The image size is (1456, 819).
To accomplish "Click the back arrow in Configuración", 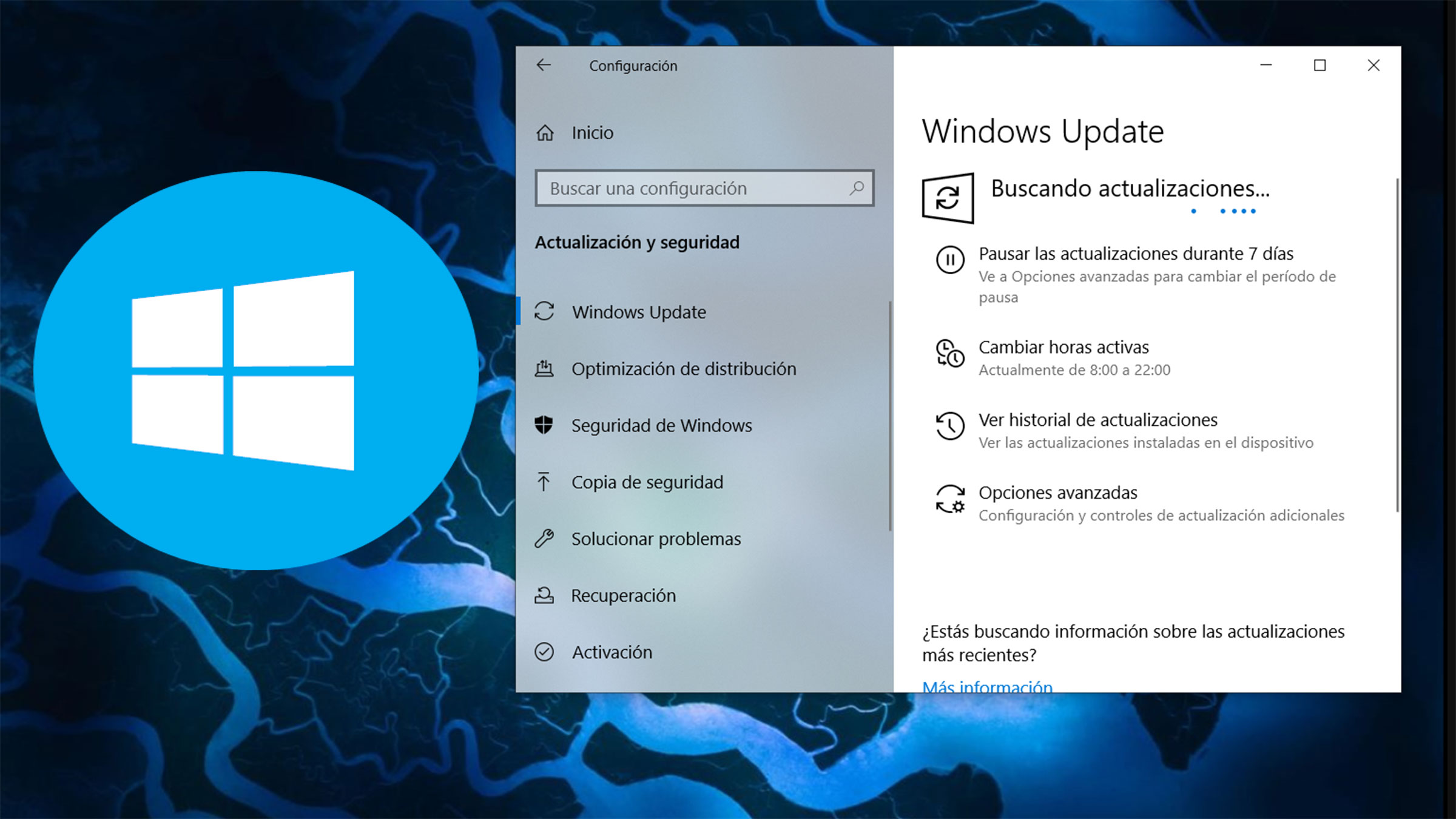I will click(544, 65).
